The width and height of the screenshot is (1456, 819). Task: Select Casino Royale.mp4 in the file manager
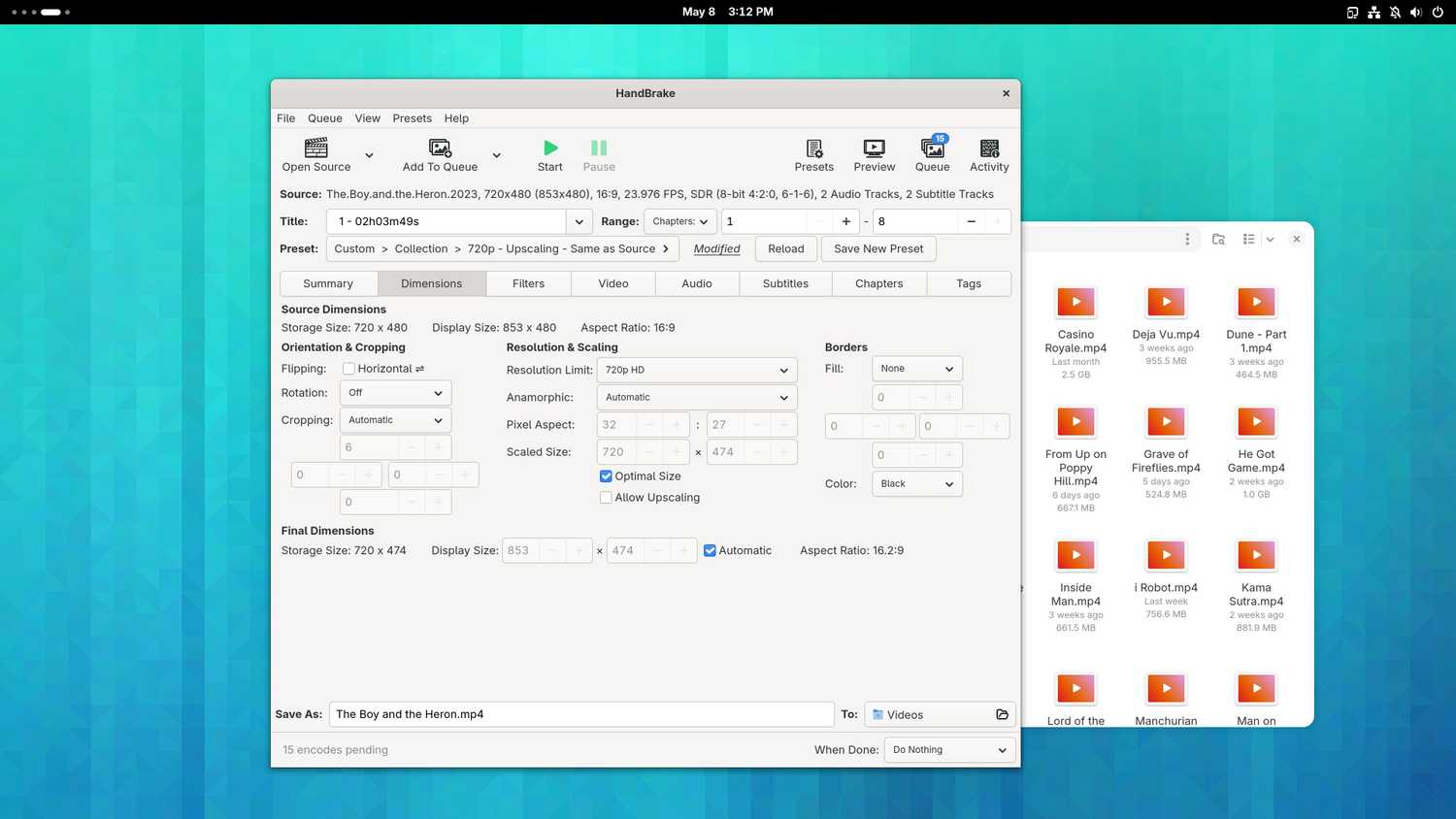point(1075,333)
